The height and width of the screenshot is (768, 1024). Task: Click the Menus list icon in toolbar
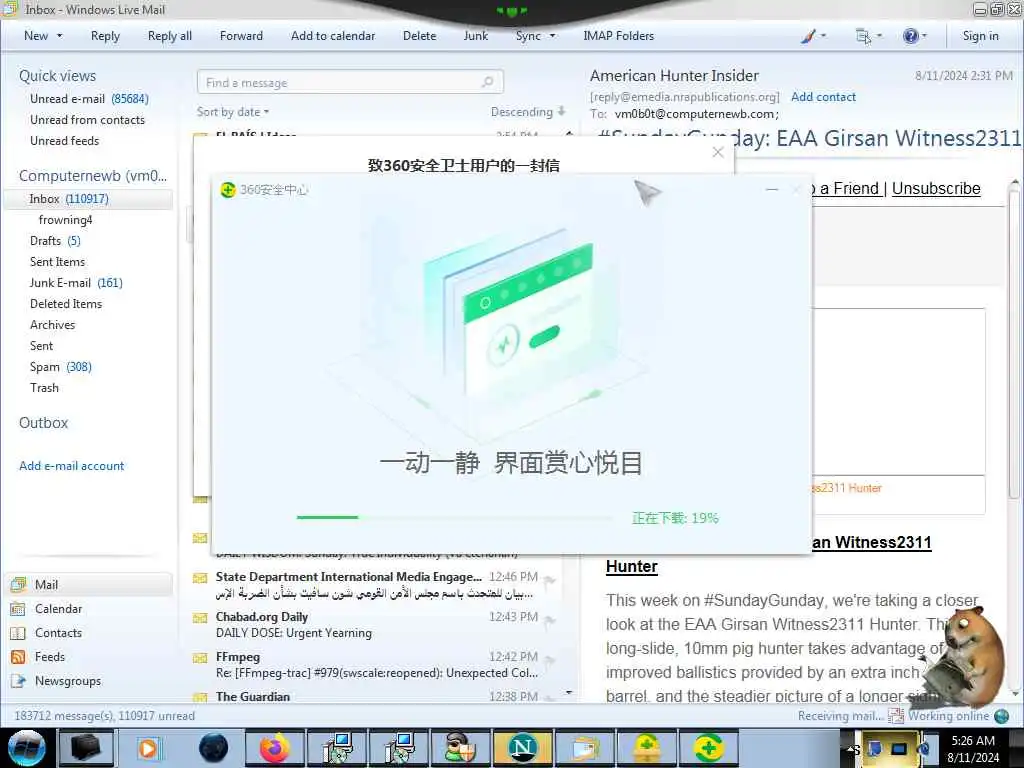pos(863,37)
